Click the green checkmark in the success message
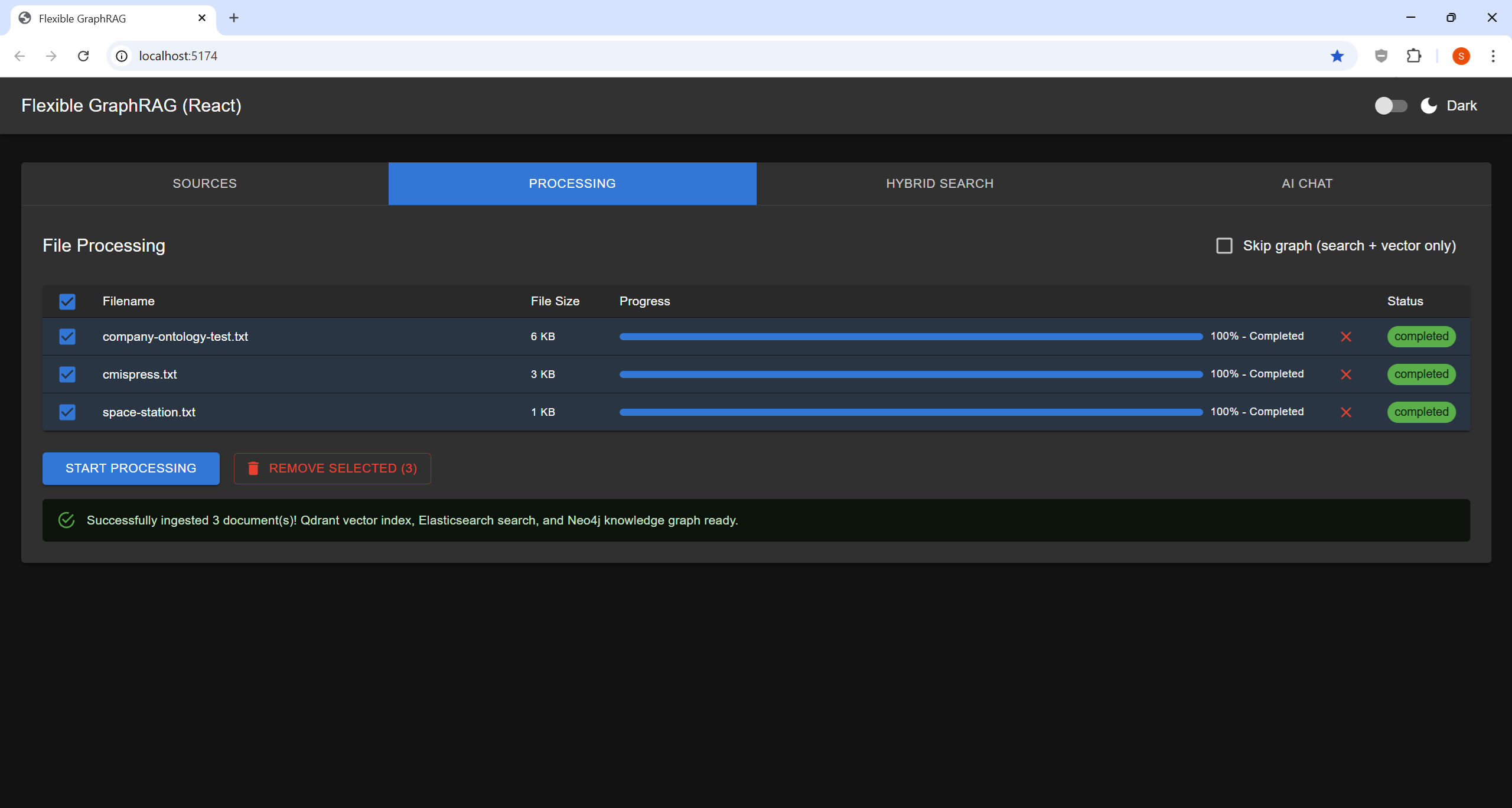Viewport: 1512px width, 808px height. tap(66, 520)
